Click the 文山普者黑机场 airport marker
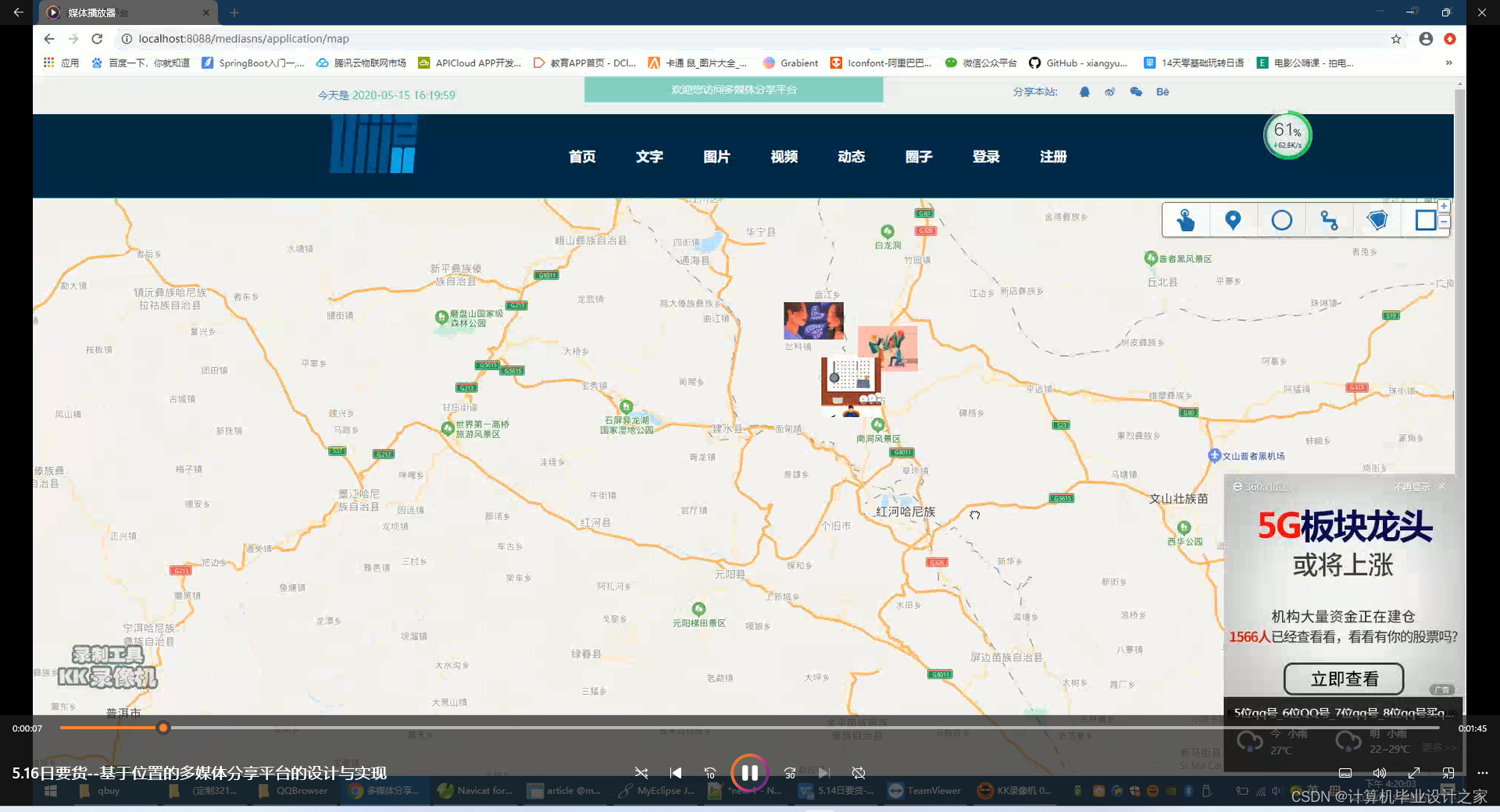 (x=1247, y=456)
